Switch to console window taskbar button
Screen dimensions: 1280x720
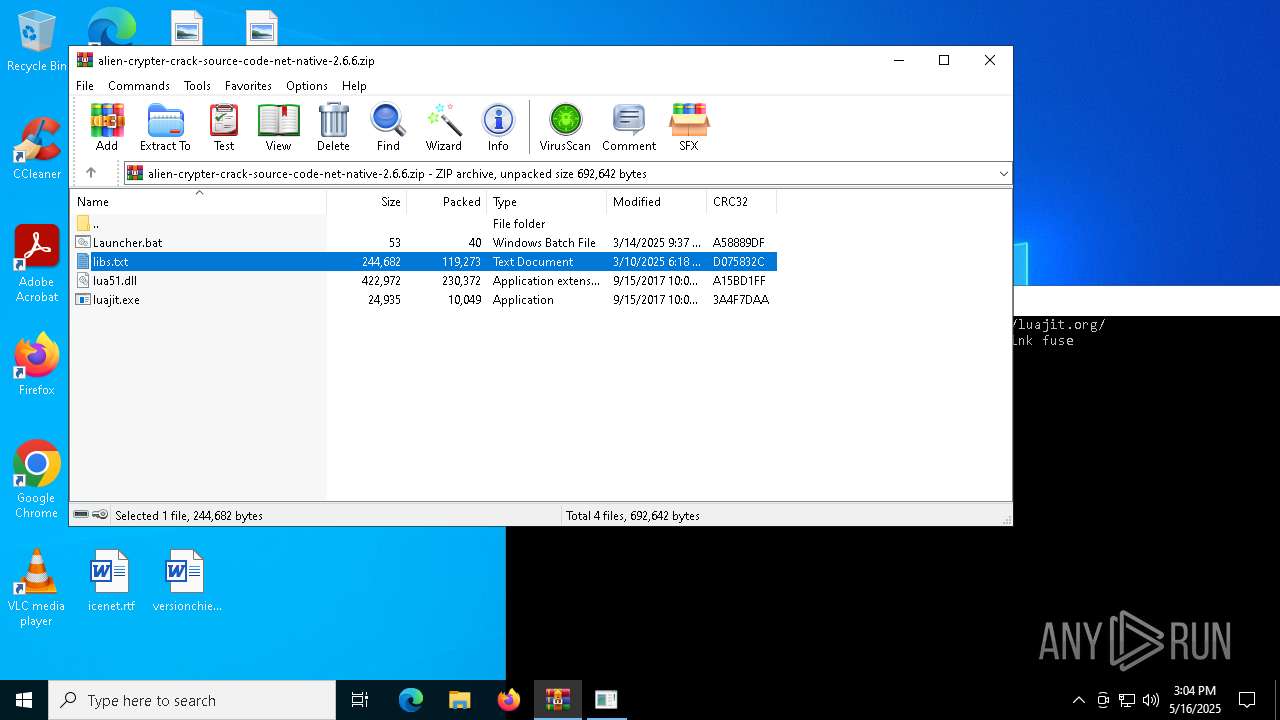606,700
